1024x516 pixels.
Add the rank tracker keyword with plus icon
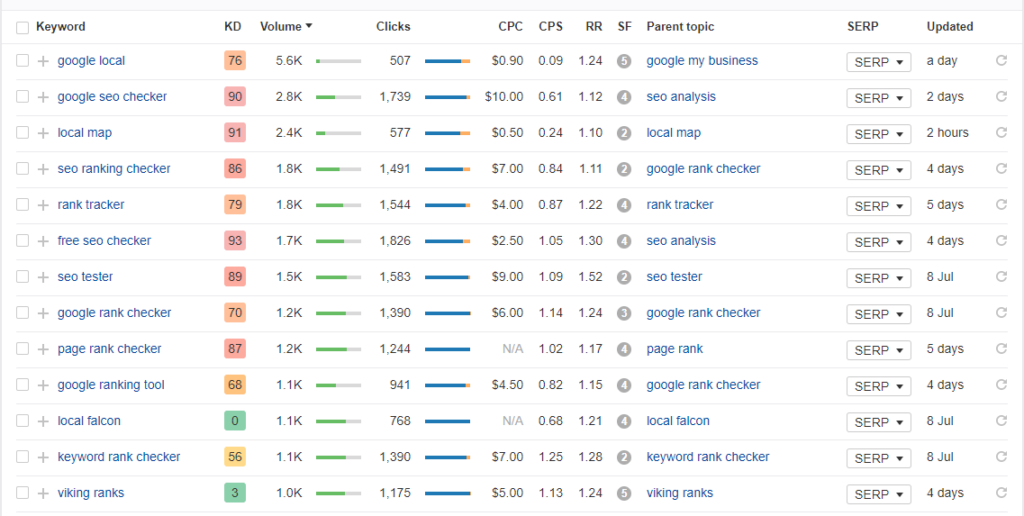[43, 205]
